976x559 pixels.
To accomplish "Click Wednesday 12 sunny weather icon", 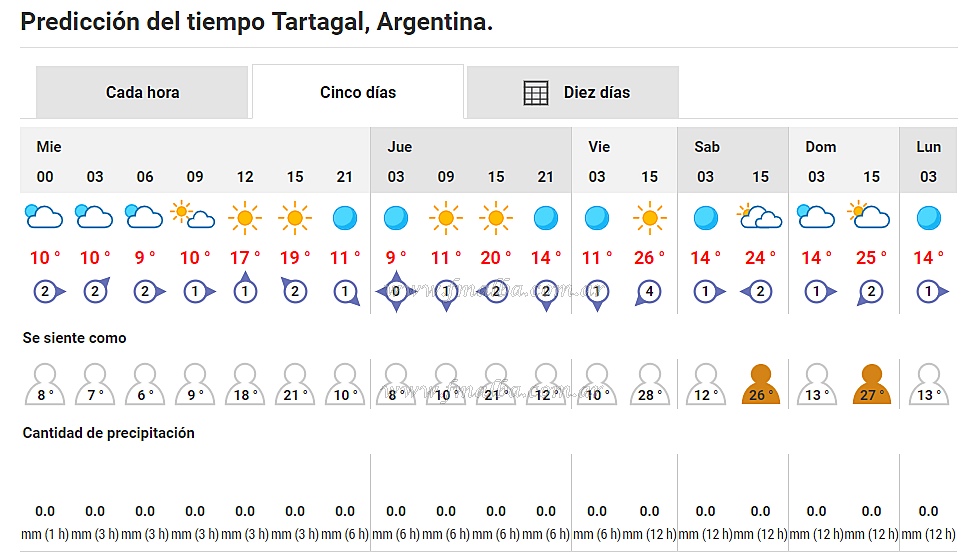I will pos(245,216).
